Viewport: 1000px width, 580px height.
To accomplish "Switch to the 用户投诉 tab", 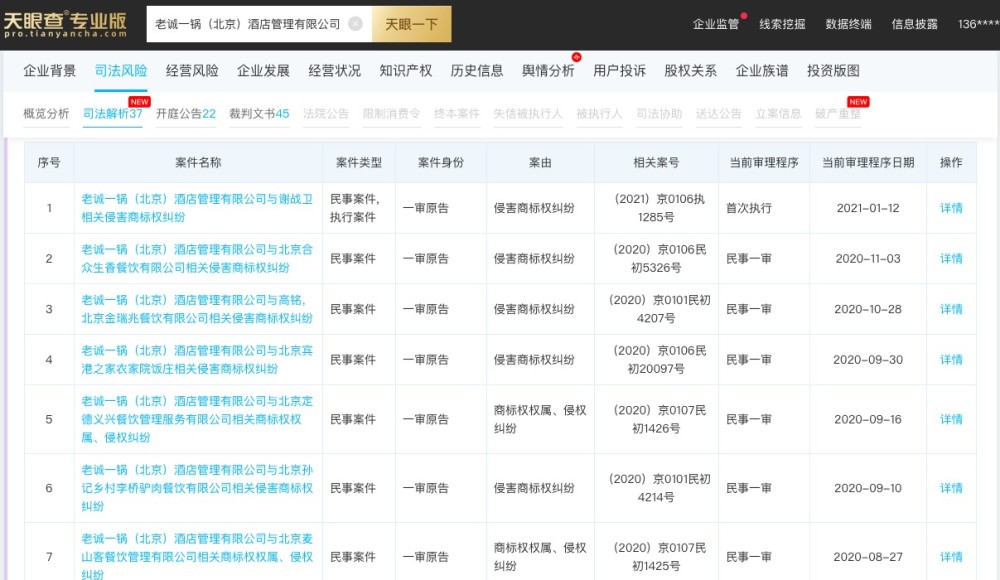I will click(x=619, y=71).
